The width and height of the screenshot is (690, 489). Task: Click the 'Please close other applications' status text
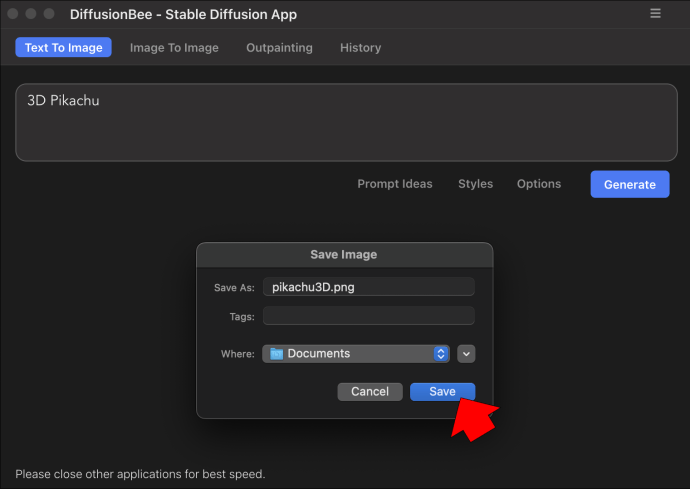coord(140,474)
